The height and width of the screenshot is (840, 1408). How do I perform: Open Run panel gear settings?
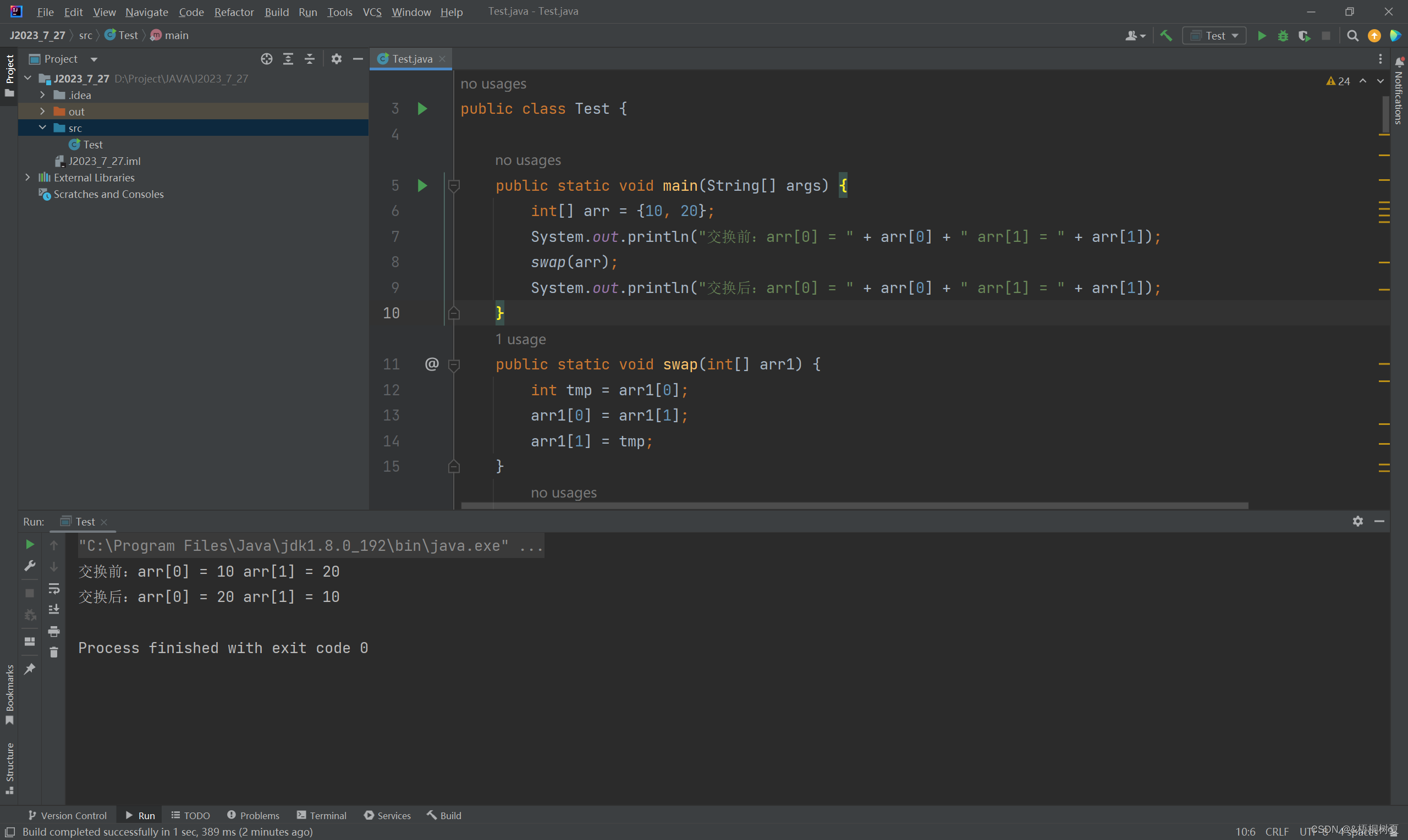tap(1357, 521)
